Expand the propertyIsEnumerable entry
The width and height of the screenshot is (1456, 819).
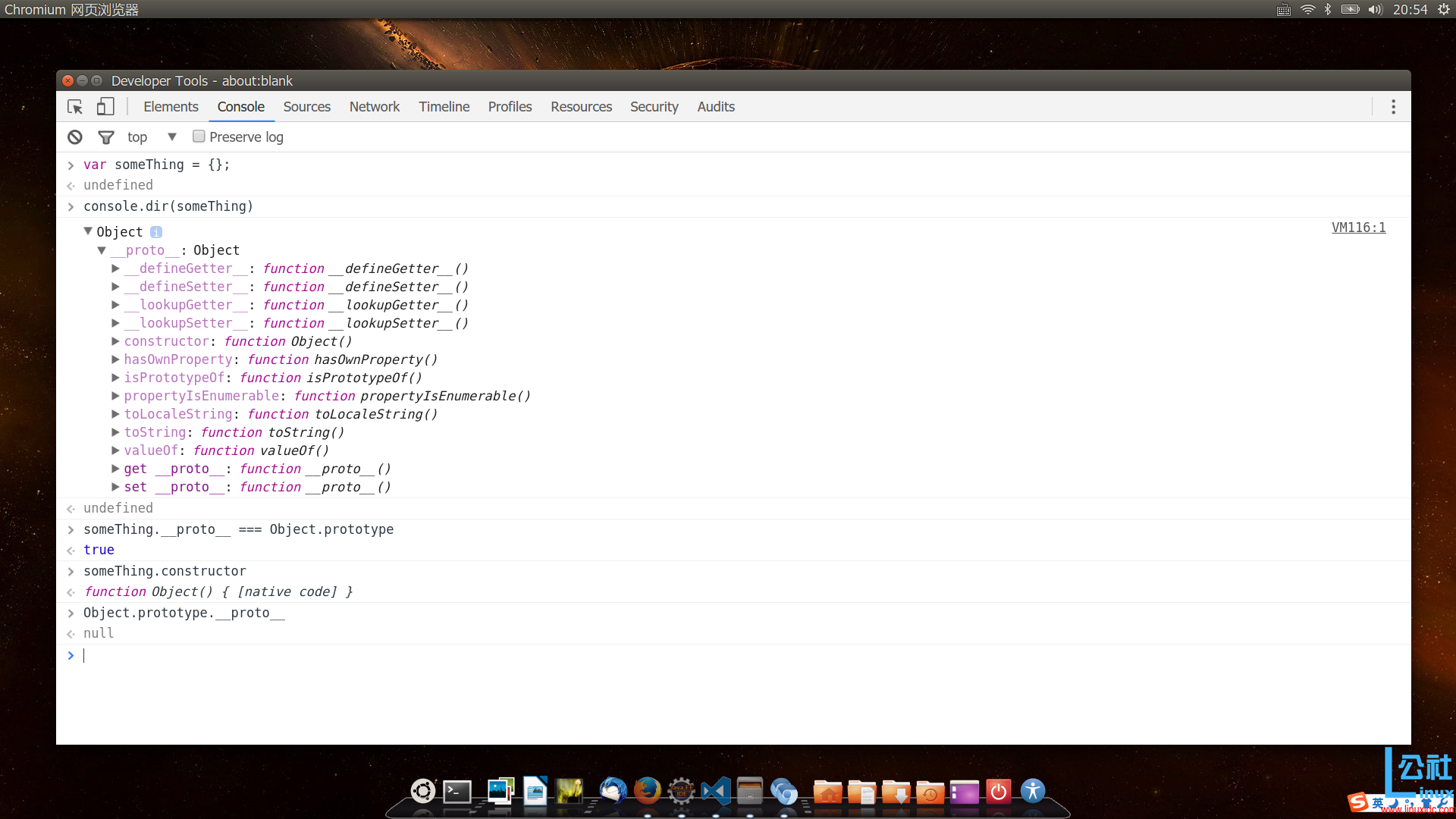pos(115,396)
